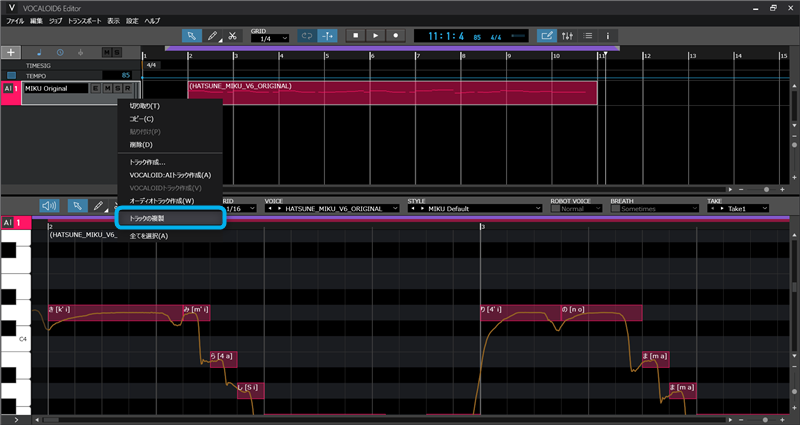
Task: Open the 編集 menu
Action: (x=36, y=21)
